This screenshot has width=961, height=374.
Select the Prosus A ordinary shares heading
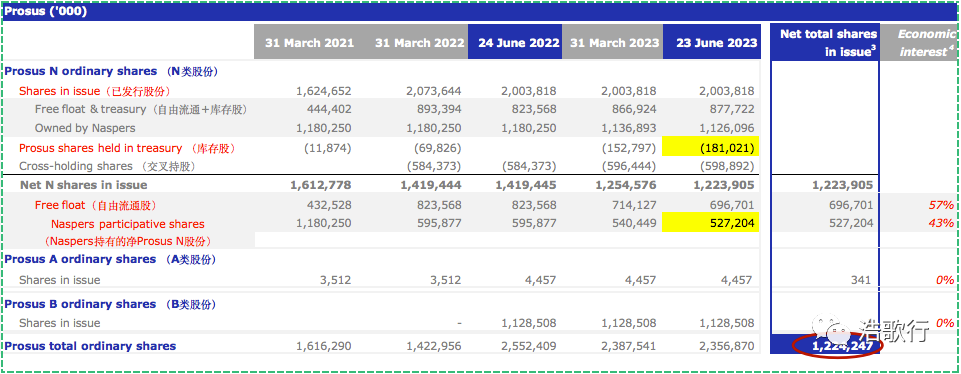tap(110, 259)
